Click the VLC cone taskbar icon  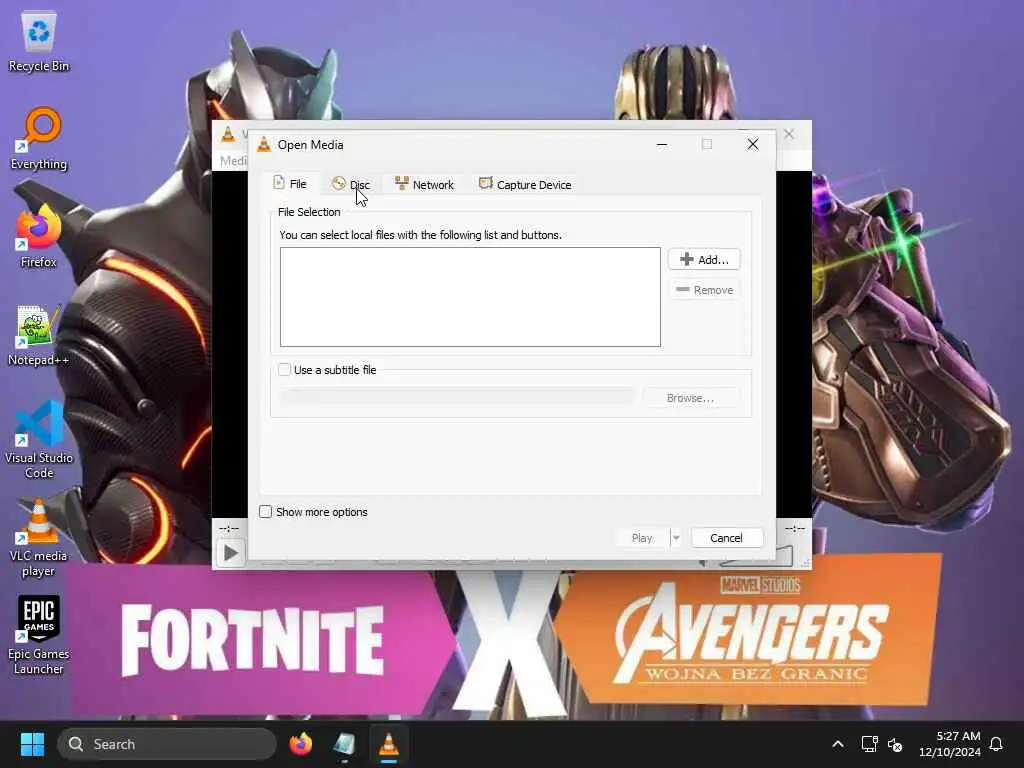click(389, 744)
